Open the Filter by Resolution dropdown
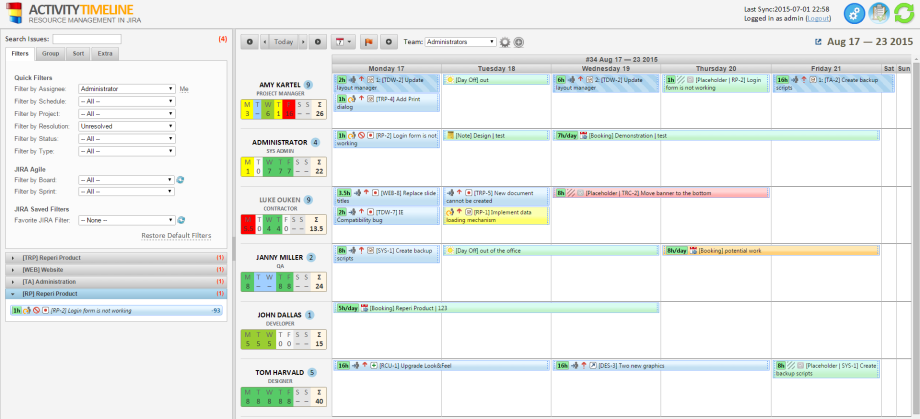 click(126, 127)
